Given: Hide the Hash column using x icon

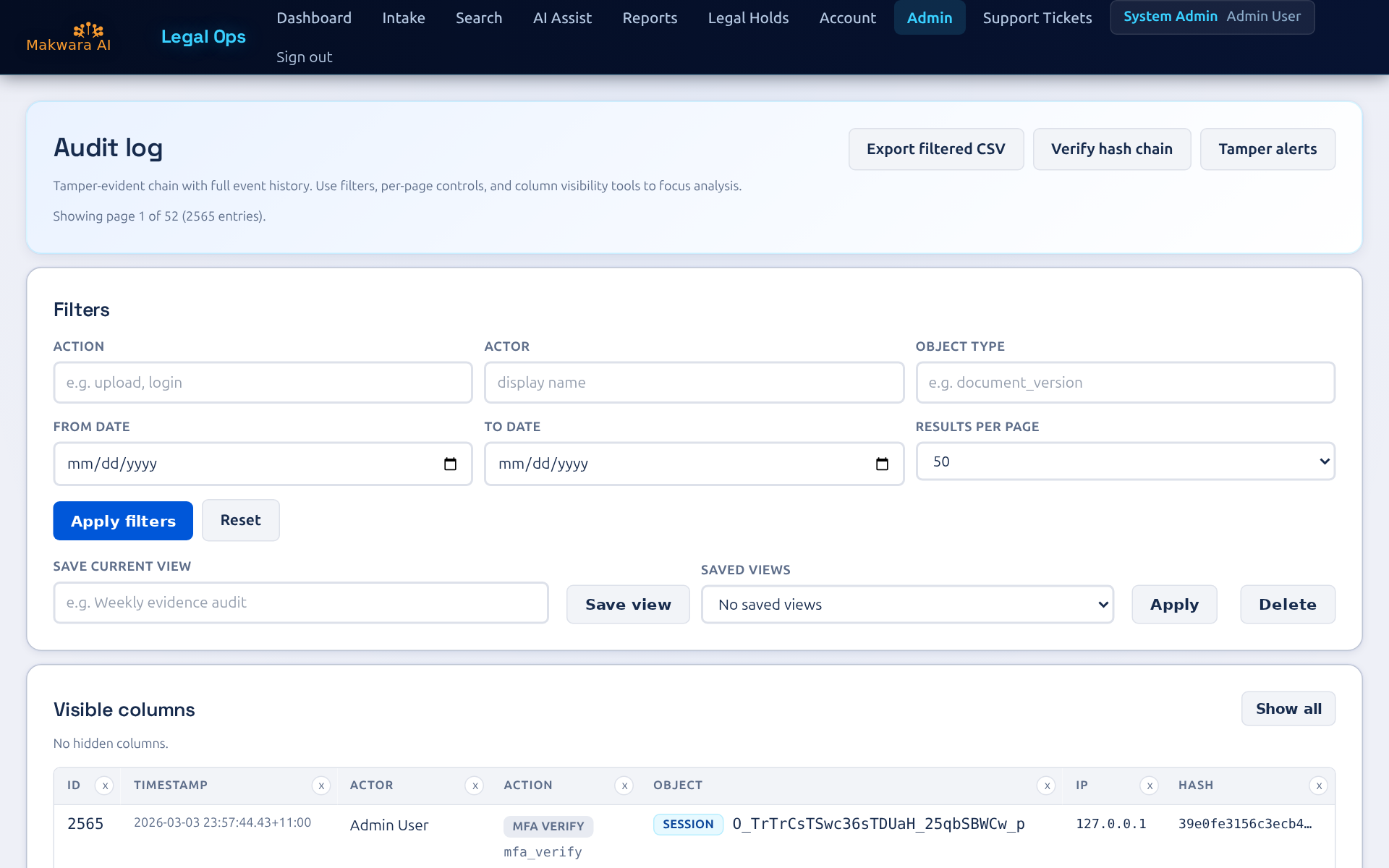Looking at the screenshot, I should [1319, 786].
